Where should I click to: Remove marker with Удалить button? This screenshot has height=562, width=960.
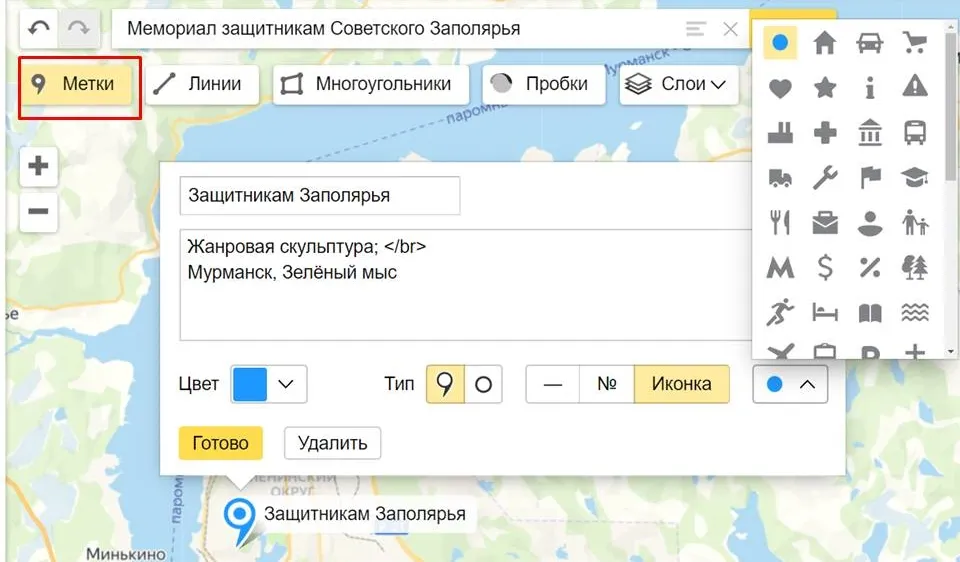point(332,443)
